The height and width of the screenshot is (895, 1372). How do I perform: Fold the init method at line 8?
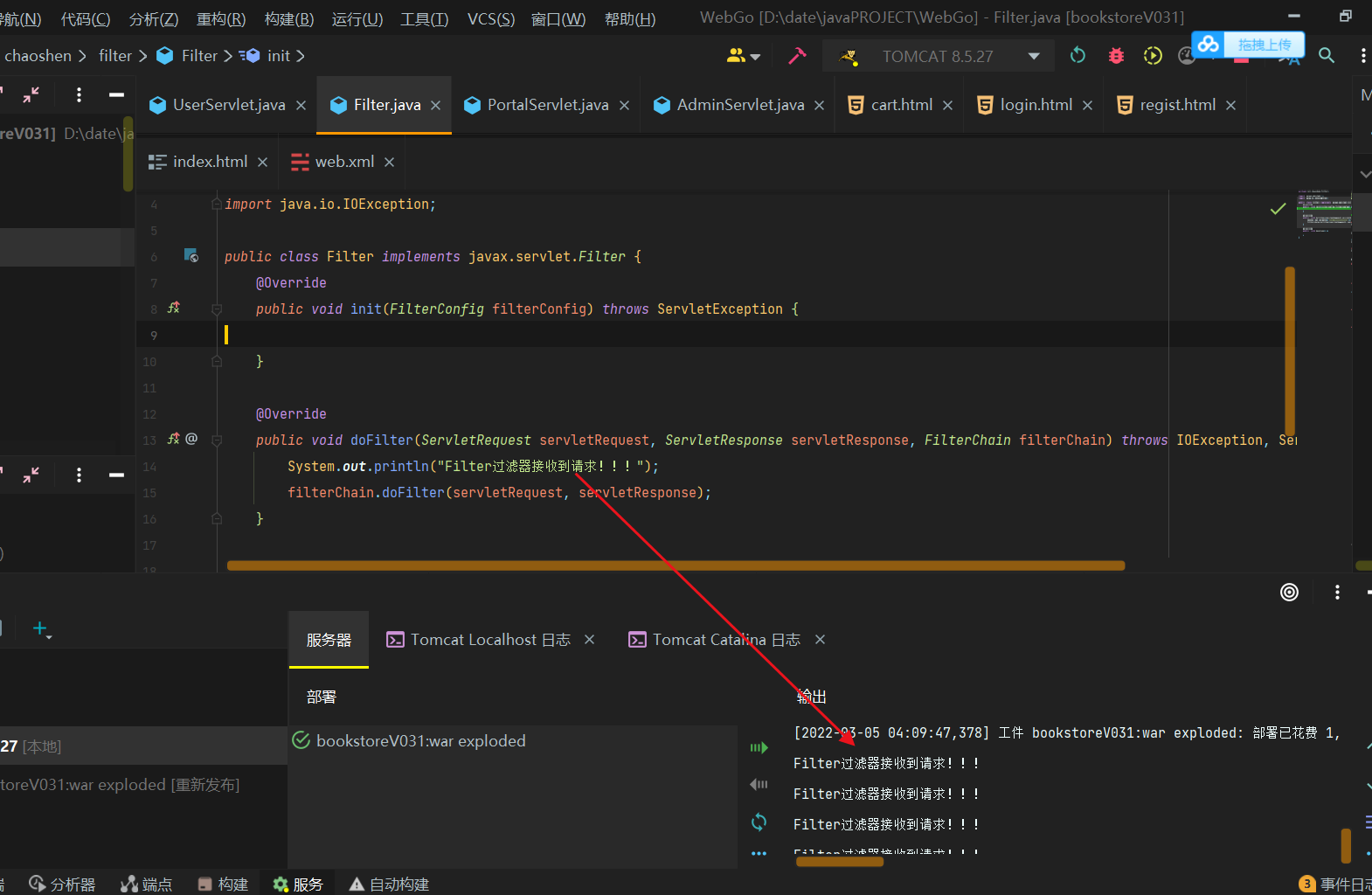click(217, 309)
